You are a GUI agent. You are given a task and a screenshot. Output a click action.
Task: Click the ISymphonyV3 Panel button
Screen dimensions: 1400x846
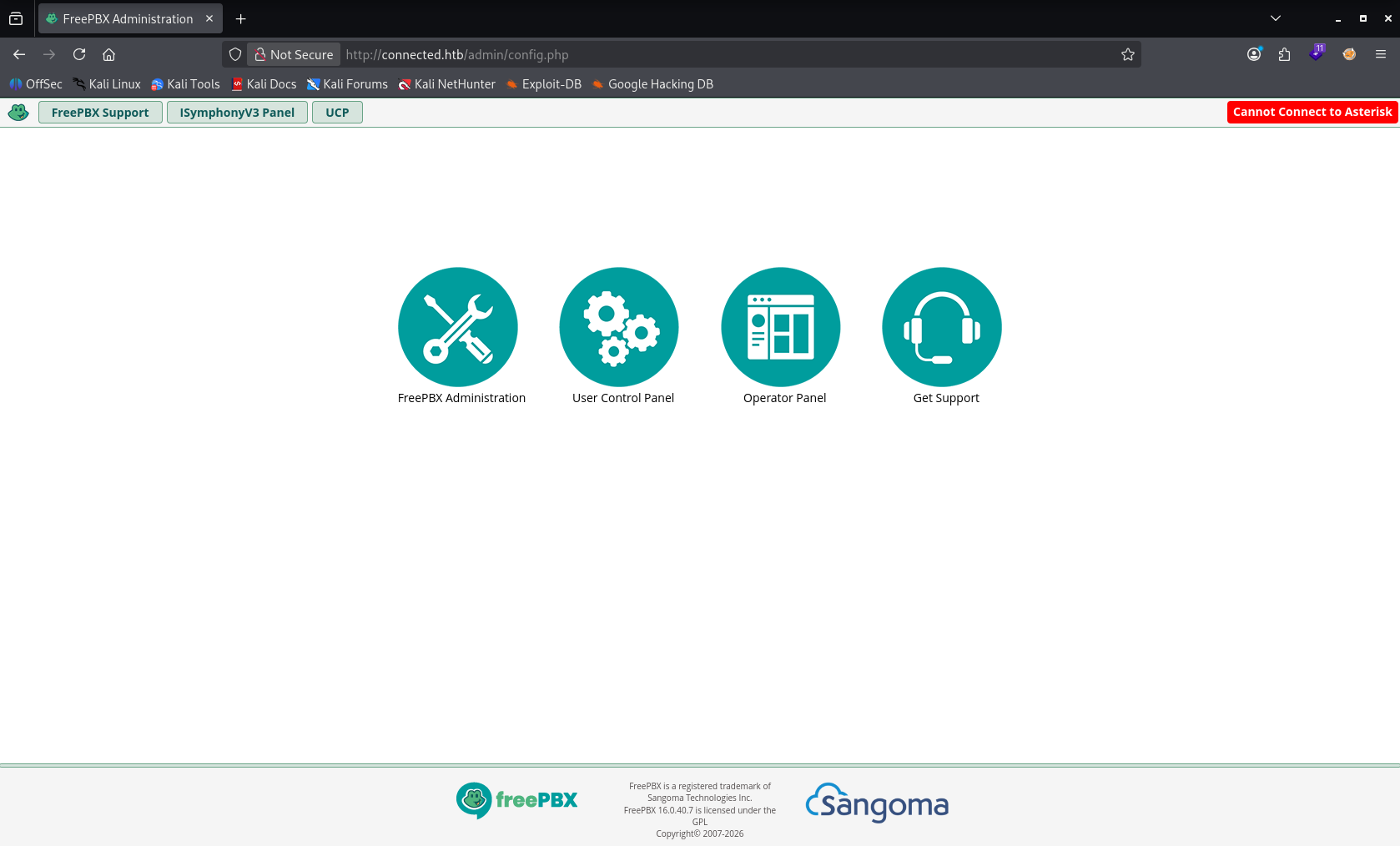point(237,113)
